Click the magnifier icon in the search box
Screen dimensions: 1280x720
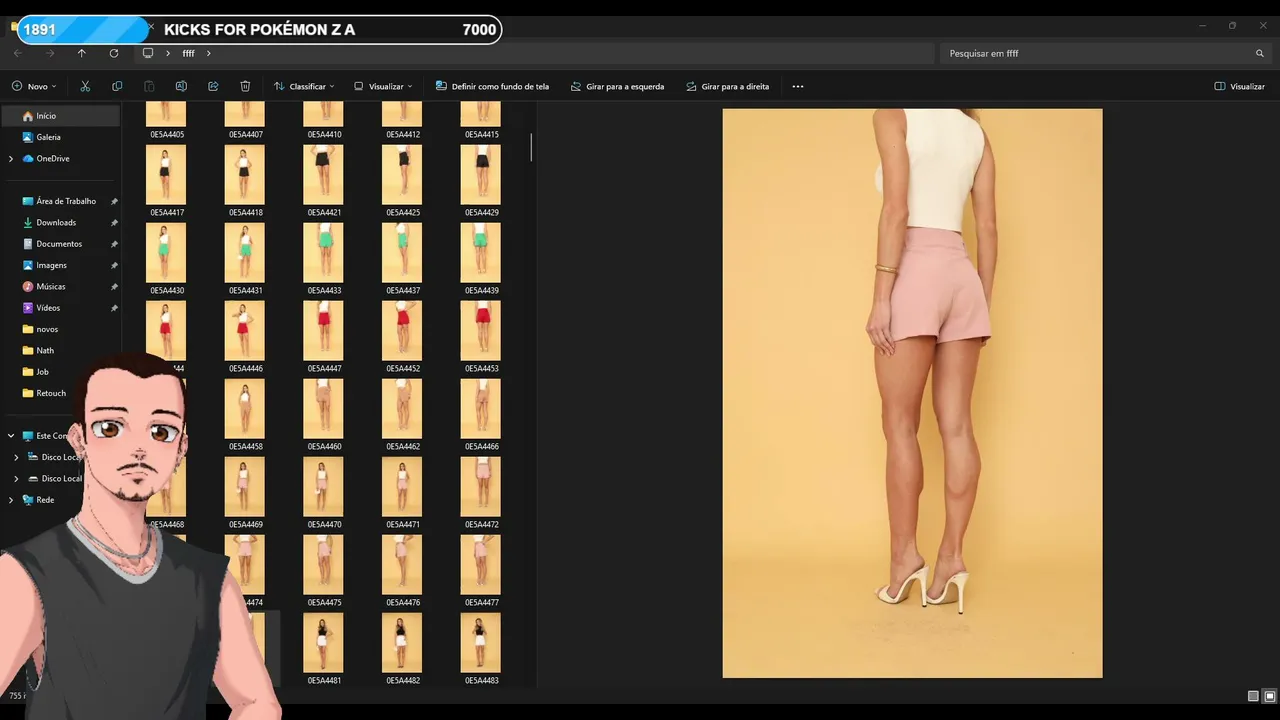pyautogui.click(x=1260, y=53)
